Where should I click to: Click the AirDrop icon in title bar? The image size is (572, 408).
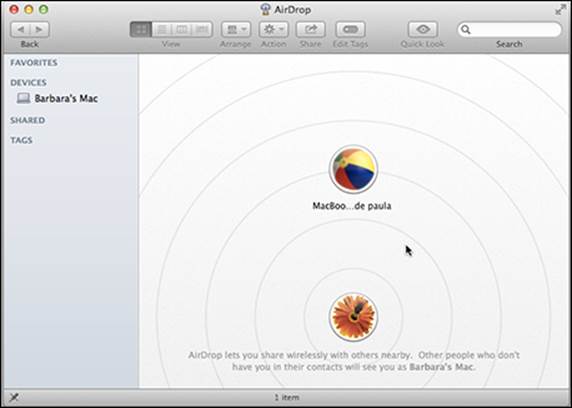(x=266, y=9)
